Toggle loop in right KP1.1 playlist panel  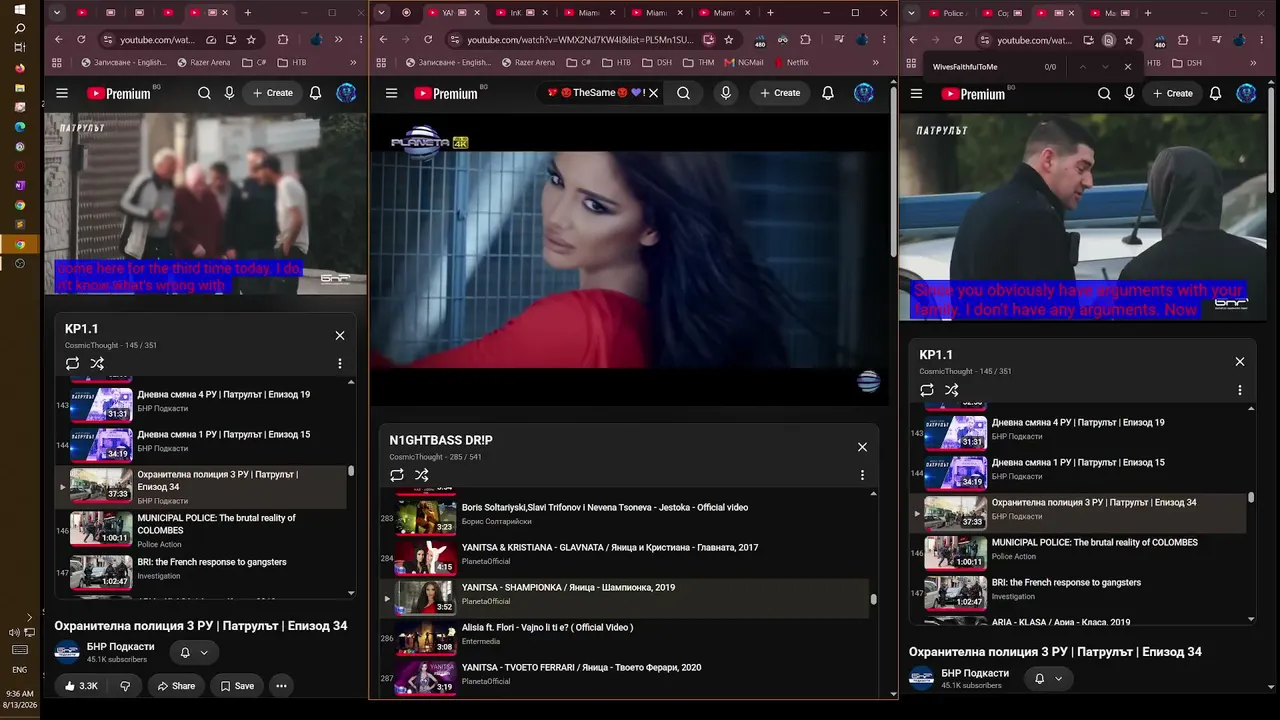pos(927,390)
